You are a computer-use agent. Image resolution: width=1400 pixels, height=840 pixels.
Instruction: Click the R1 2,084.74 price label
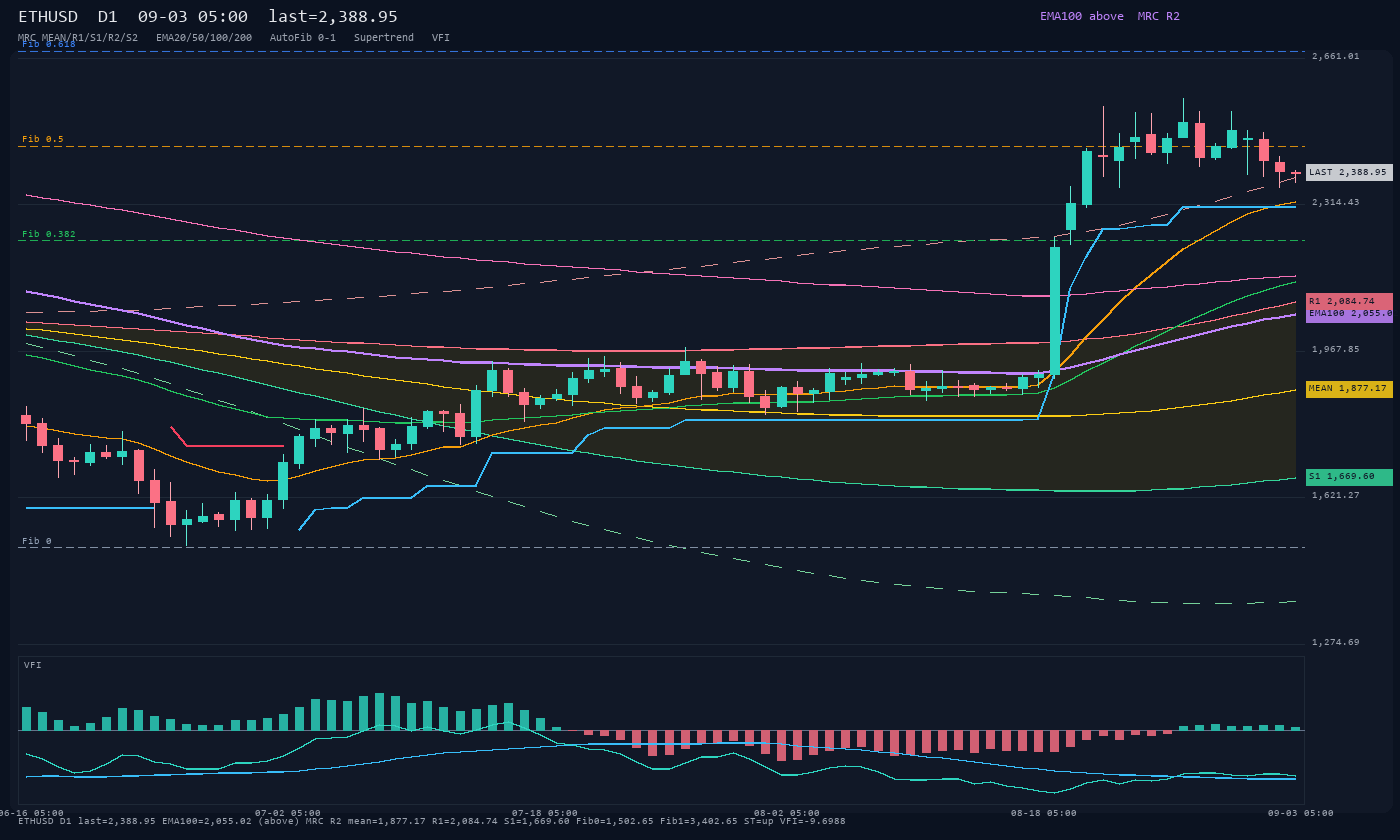[1349, 301]
